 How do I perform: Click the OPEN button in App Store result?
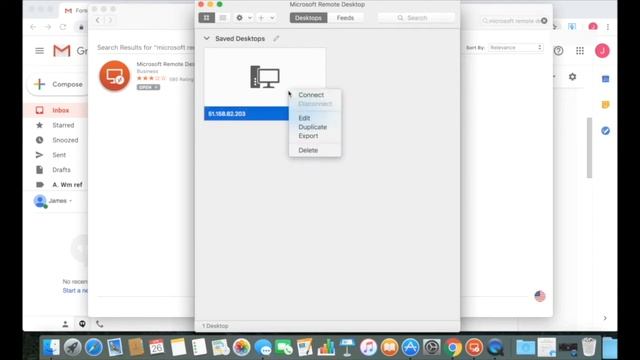tap(148, 87)
